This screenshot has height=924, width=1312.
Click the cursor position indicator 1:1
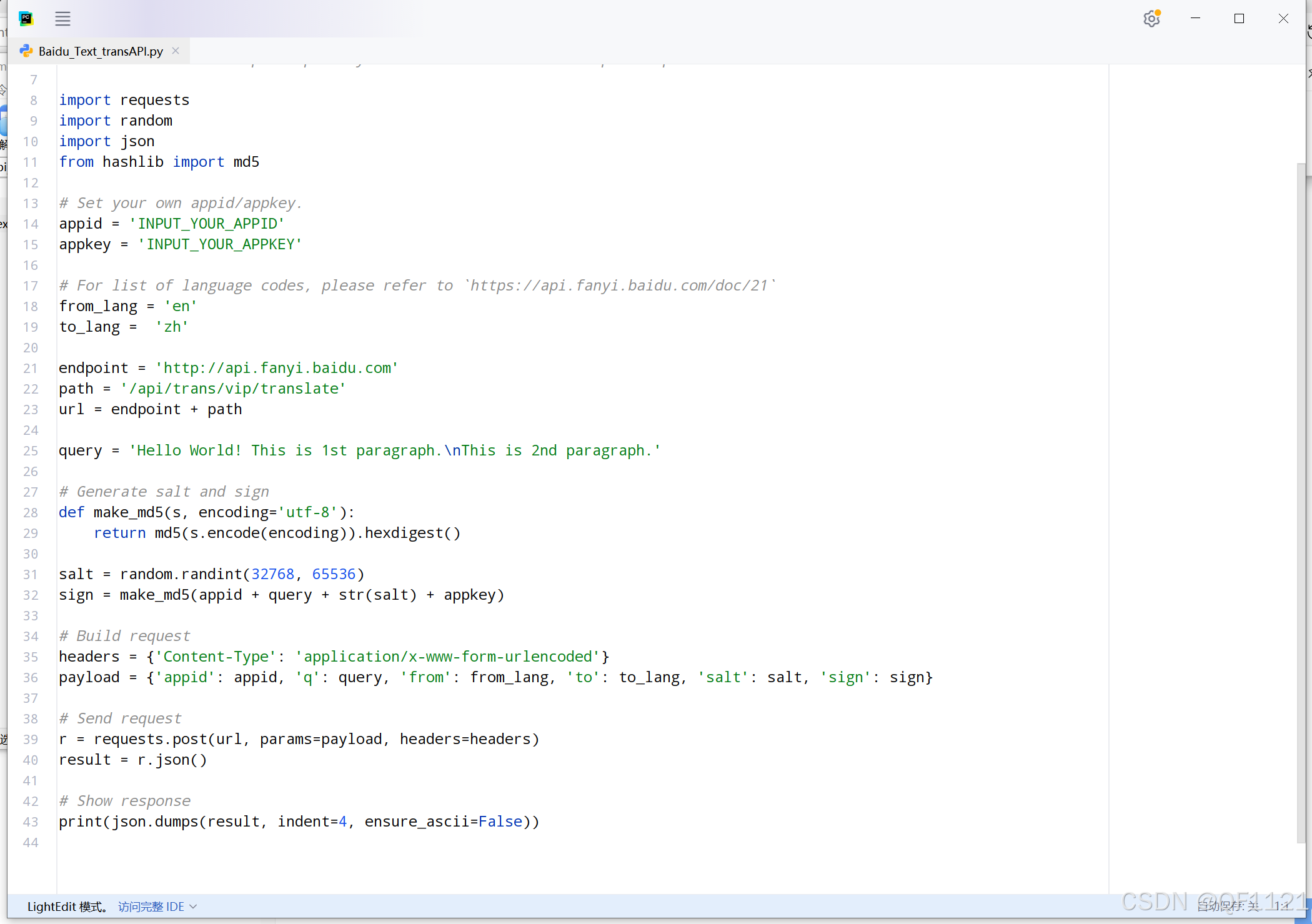[1282, 905]
